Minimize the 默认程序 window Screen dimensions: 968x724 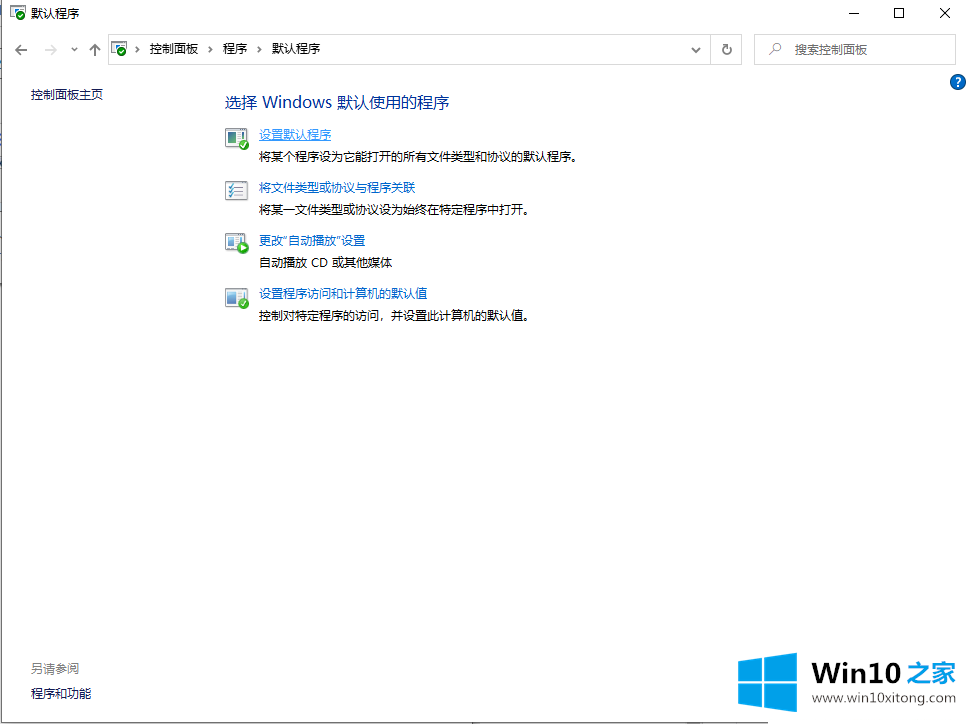854,13
